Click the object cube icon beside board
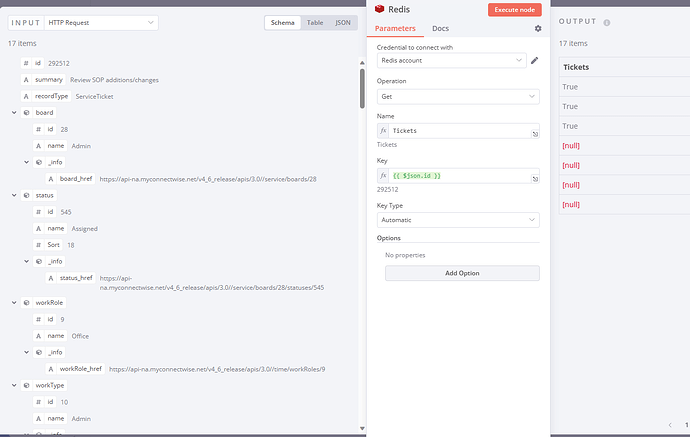The width and height of the screenshot is (690, 437). tap(26, 113)
